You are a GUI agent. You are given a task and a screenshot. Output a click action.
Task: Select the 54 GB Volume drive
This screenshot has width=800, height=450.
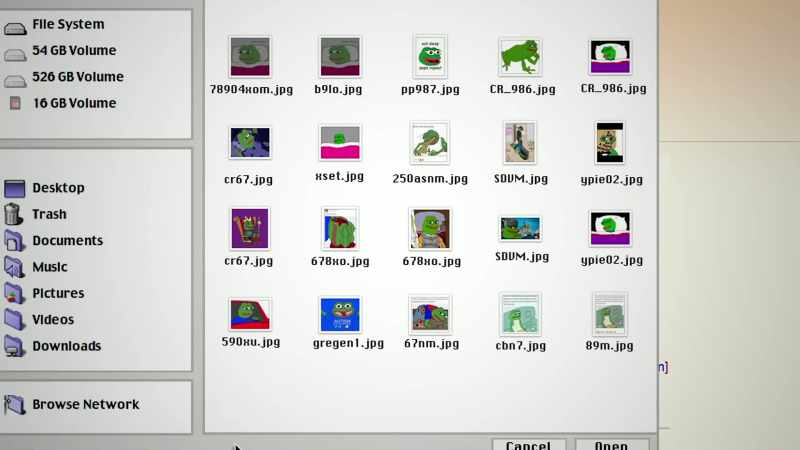pyautogui.click(x=60, y=51)
